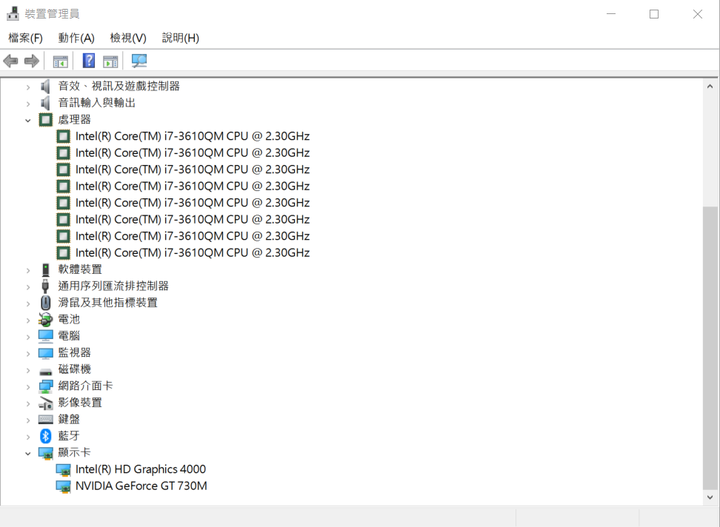
Task: Select the 網路介面卡 category label
Action: pos(85,386)
